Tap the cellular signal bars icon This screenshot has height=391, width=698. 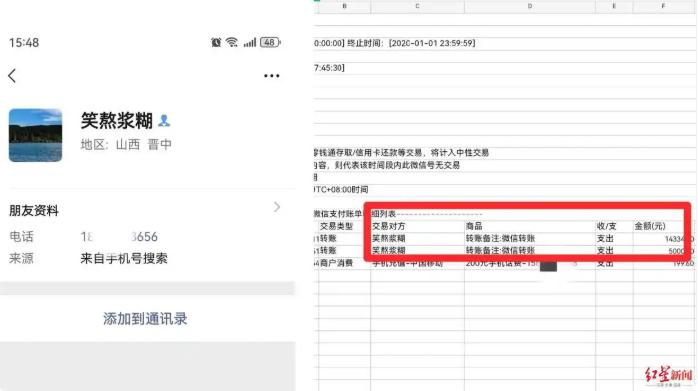tap(250, 42)
